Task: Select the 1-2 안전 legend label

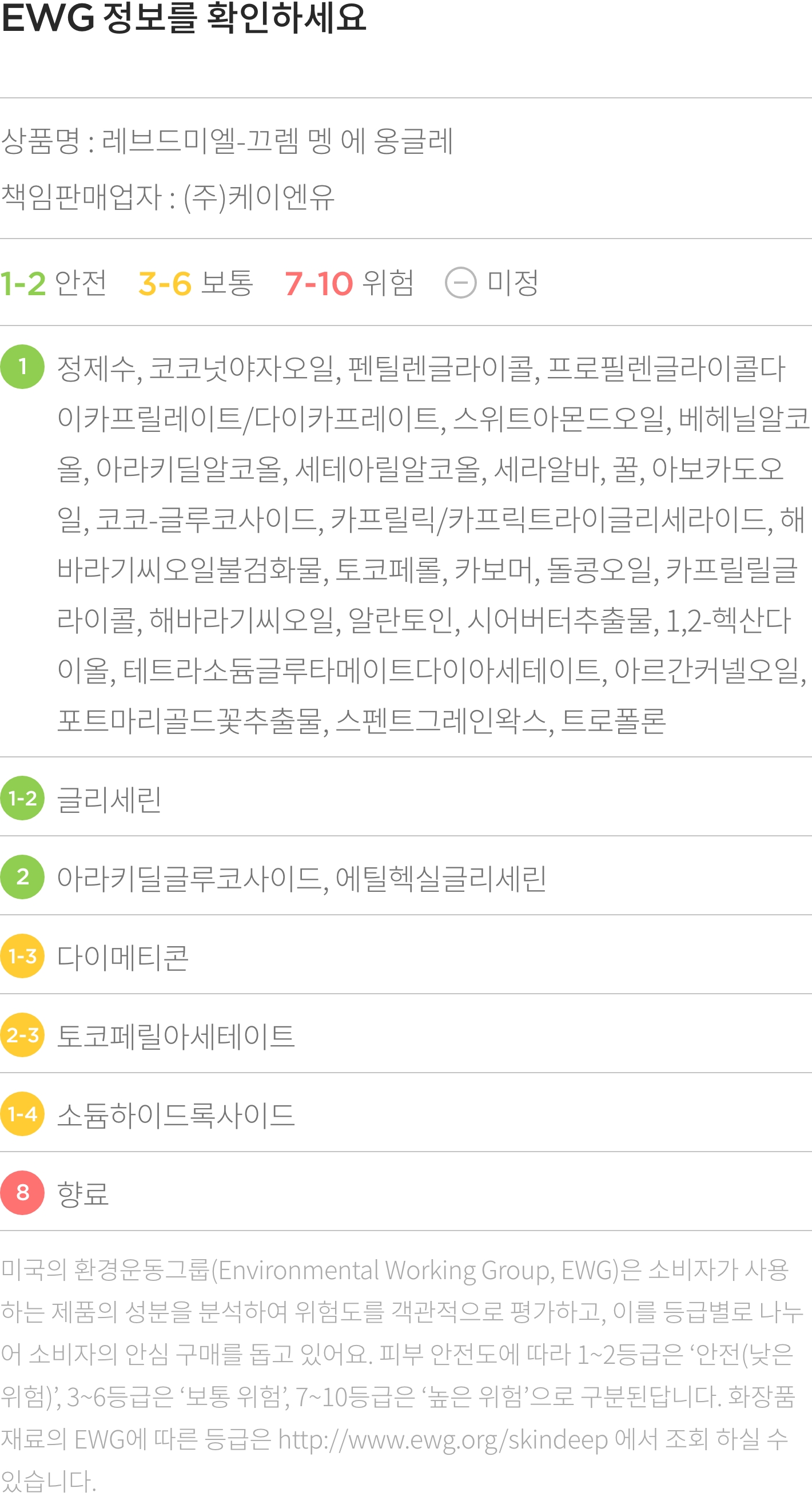Action: (54, 283)
